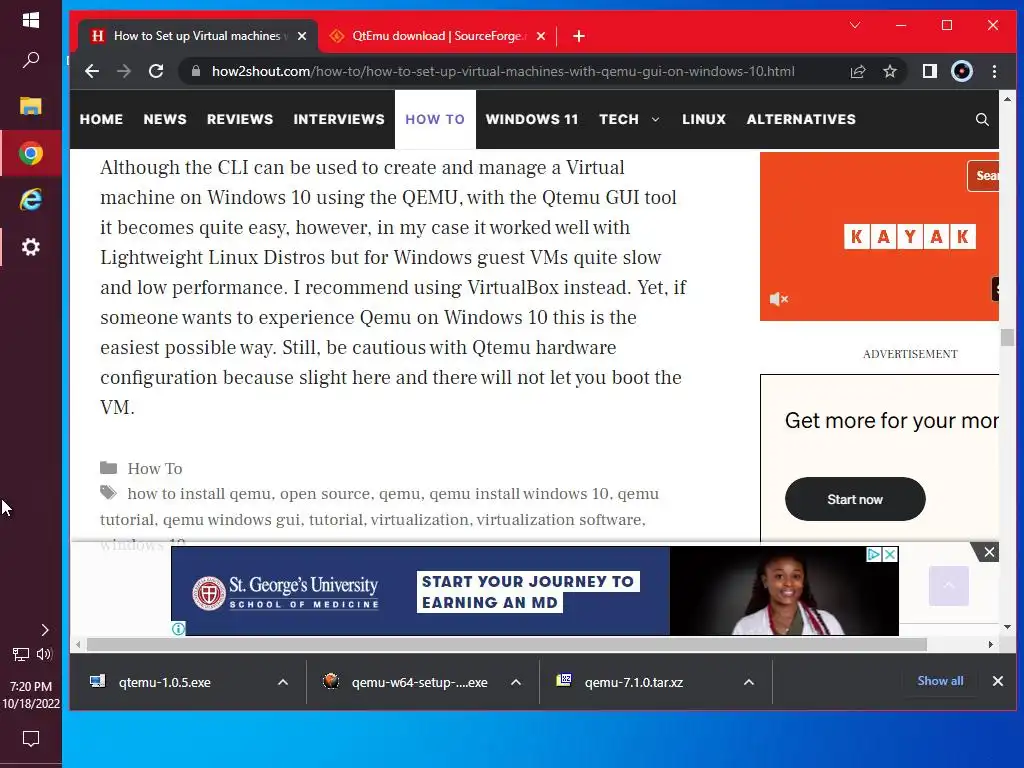The width and height of the screenshot is (1024, 768).
Task: Go forward in browser history
Action: click(x=123, y=71)
